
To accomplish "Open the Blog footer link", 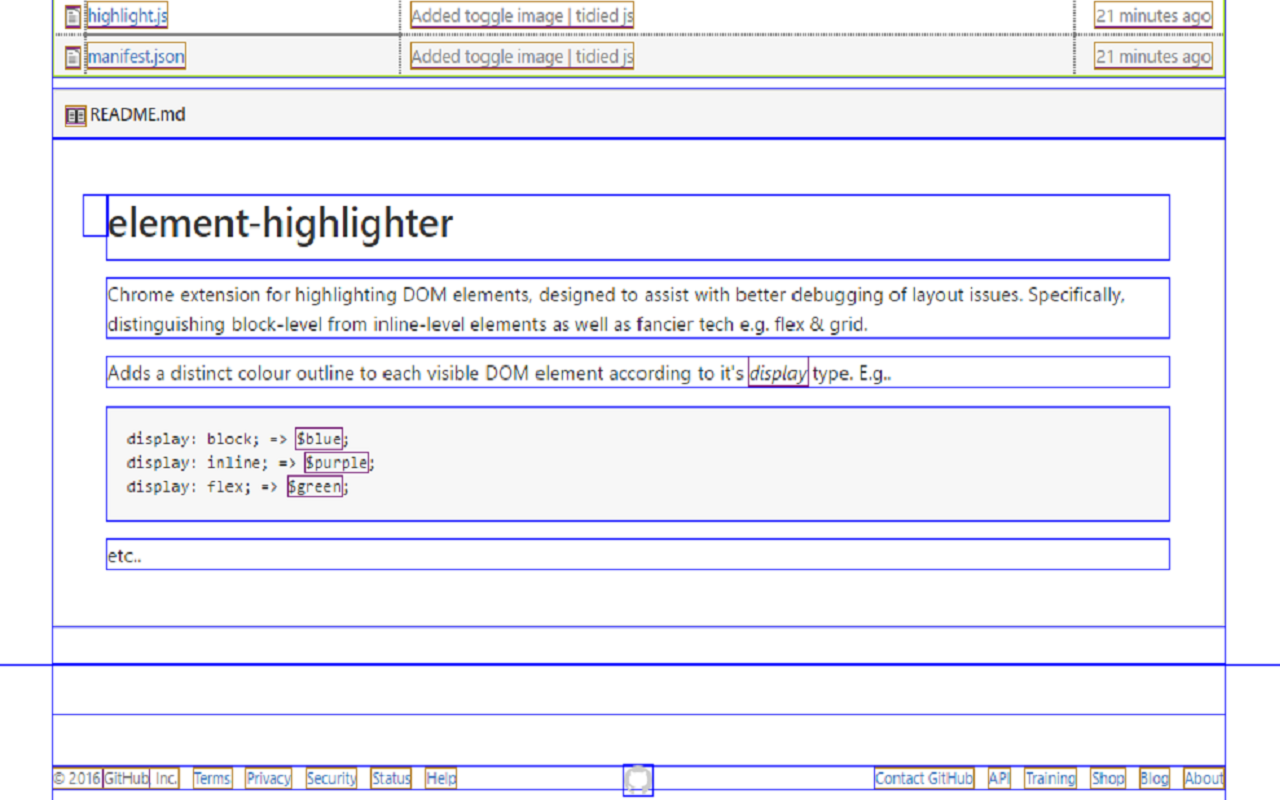I will pos(1154,778).
